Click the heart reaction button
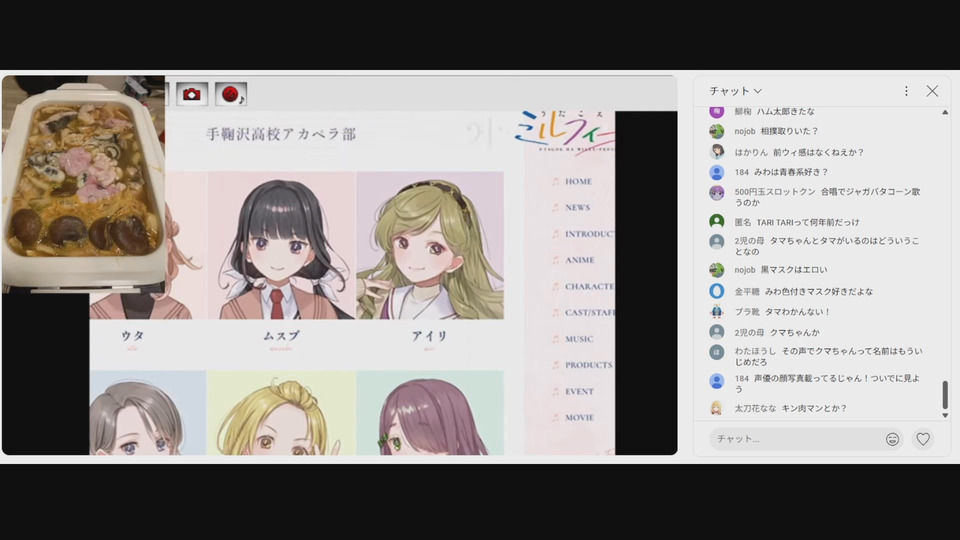Viewport: 960px width, 540px height. click(x=923, y=439)
